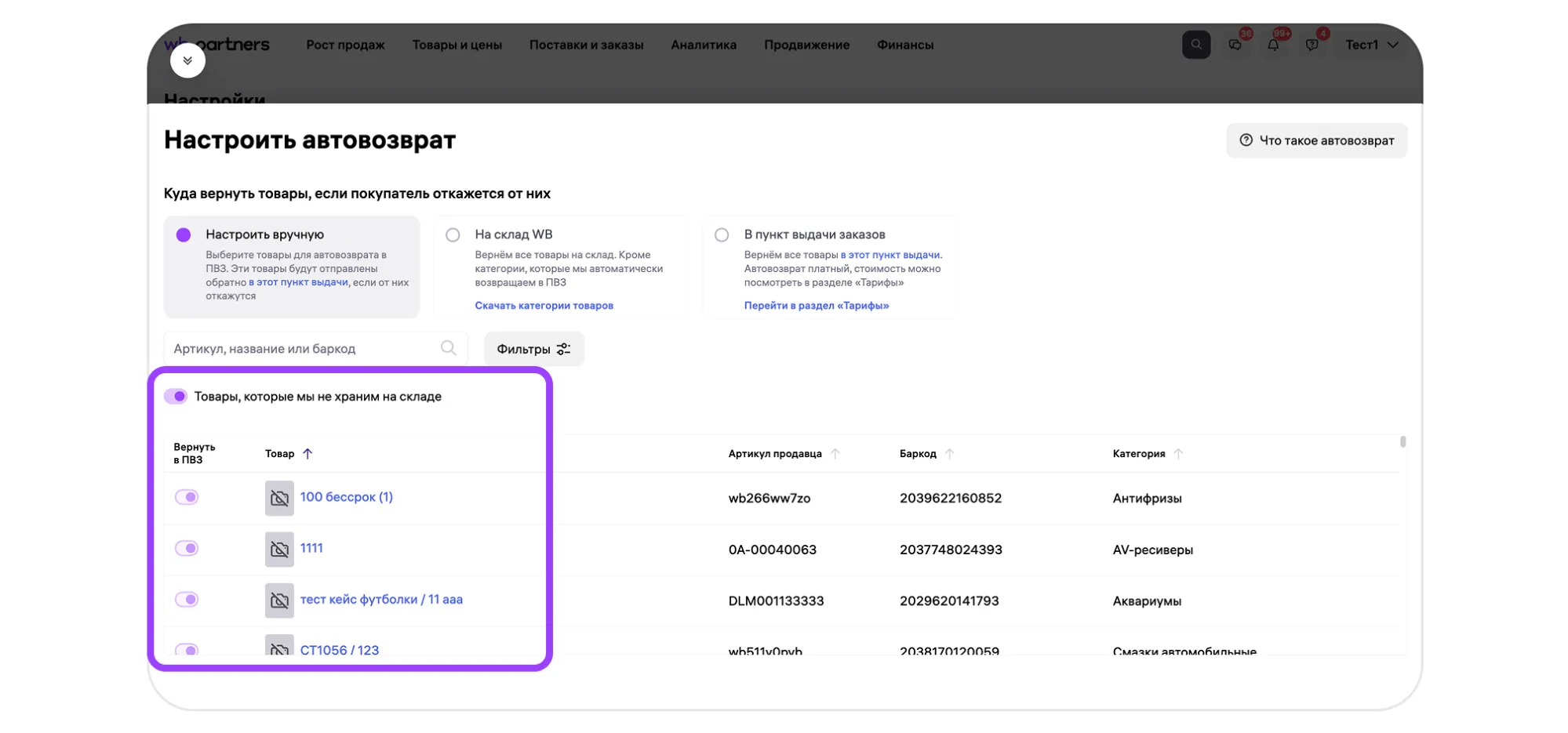The image size is (1568, 733).
Task: Open the Фильтры button
Action: [x=533, y=349]
